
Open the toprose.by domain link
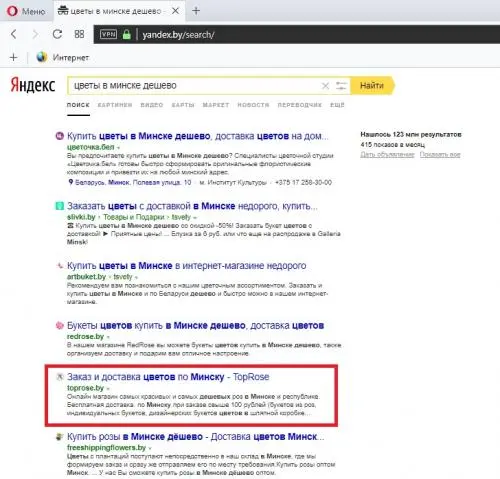point(85,388)
